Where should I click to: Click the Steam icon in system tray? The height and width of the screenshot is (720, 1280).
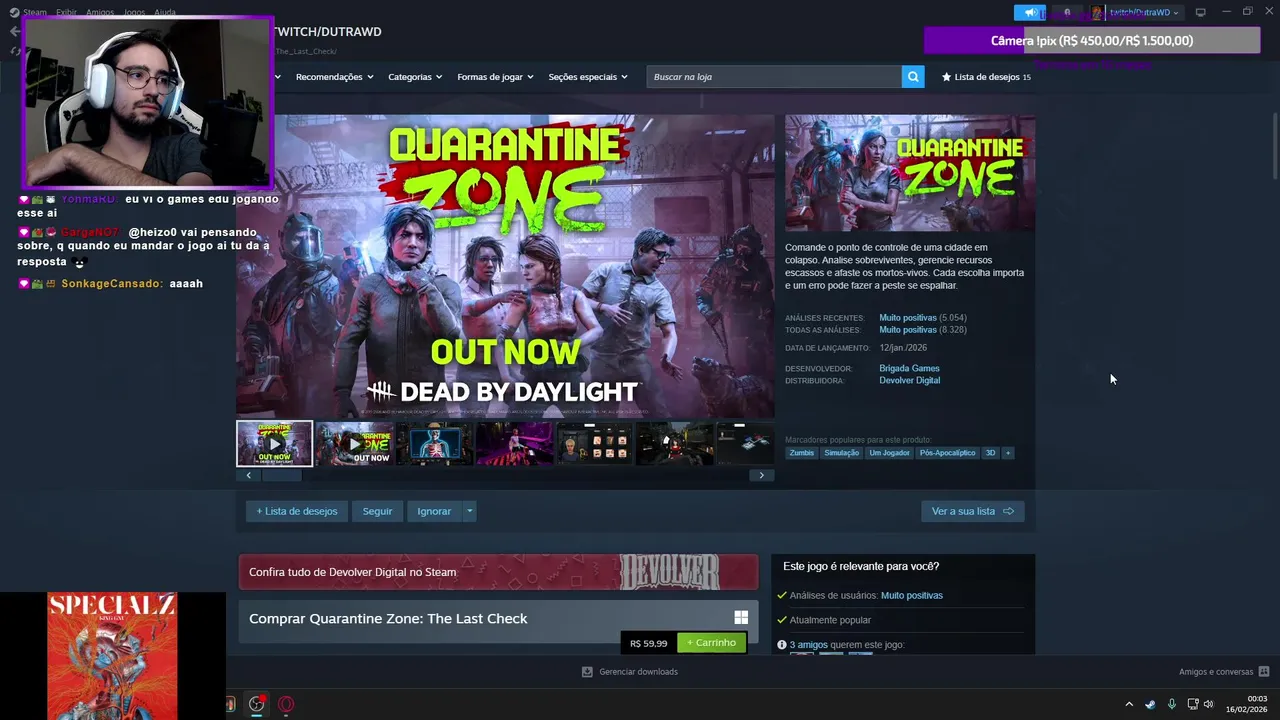pos(1150,704)
